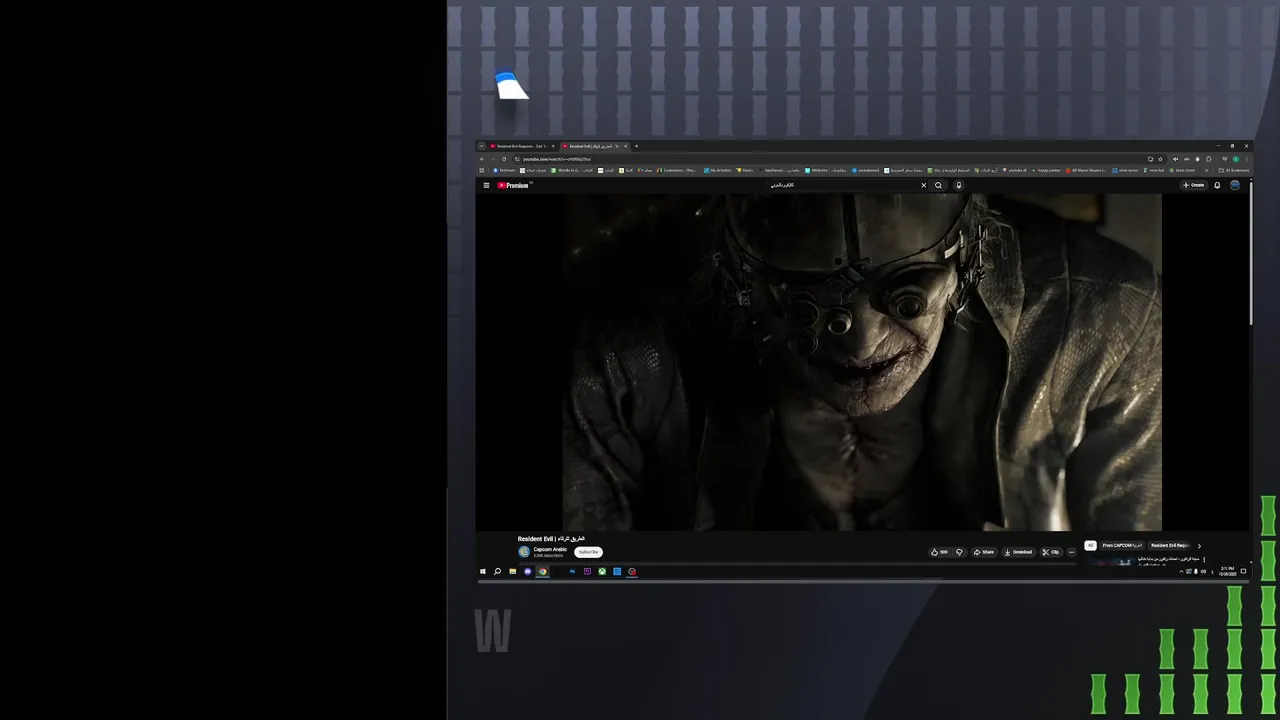Open the Windows Start menu
Image resolution: width=1280 pixels, height=720 pixels.
coord(483,571)
